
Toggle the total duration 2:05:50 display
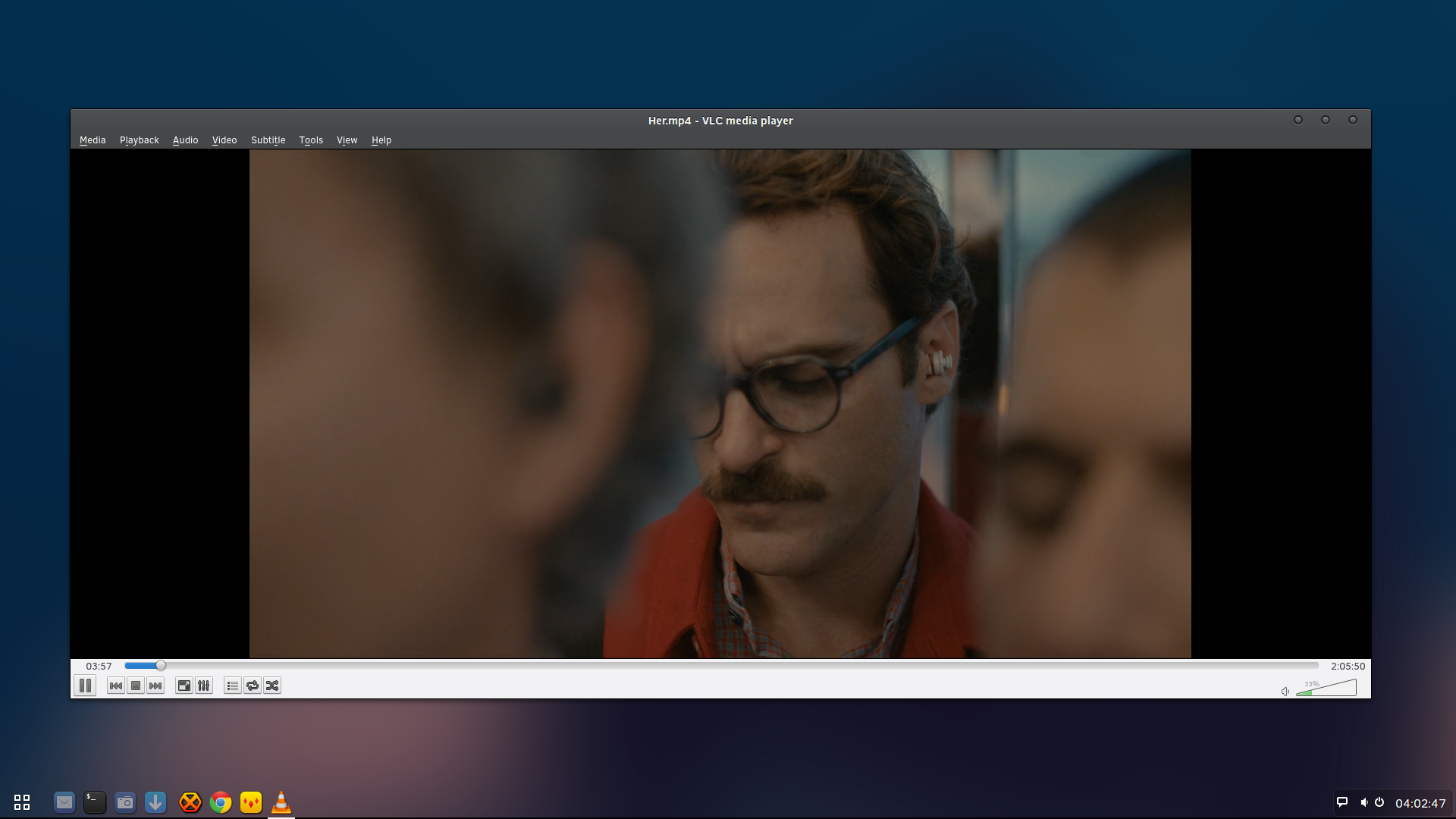point(1348,666)
